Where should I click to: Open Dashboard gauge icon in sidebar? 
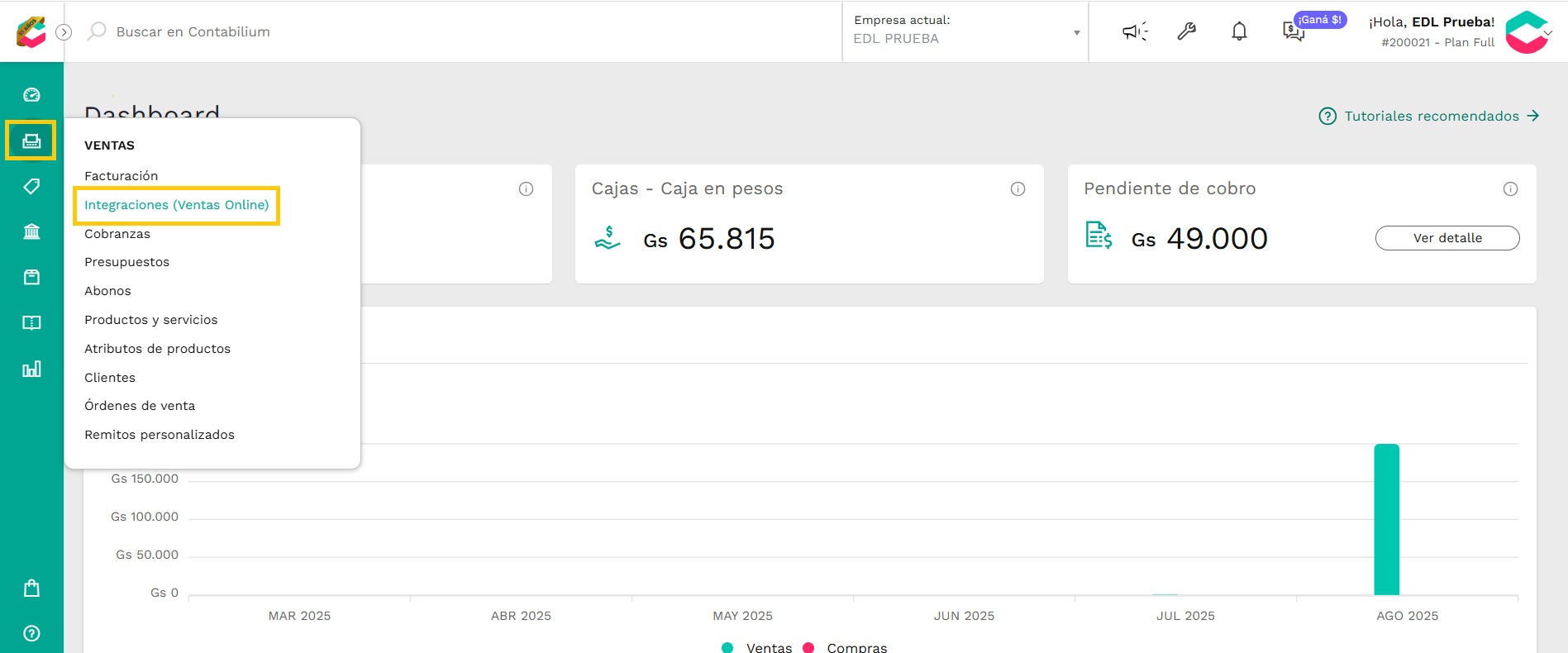point(31,95)
